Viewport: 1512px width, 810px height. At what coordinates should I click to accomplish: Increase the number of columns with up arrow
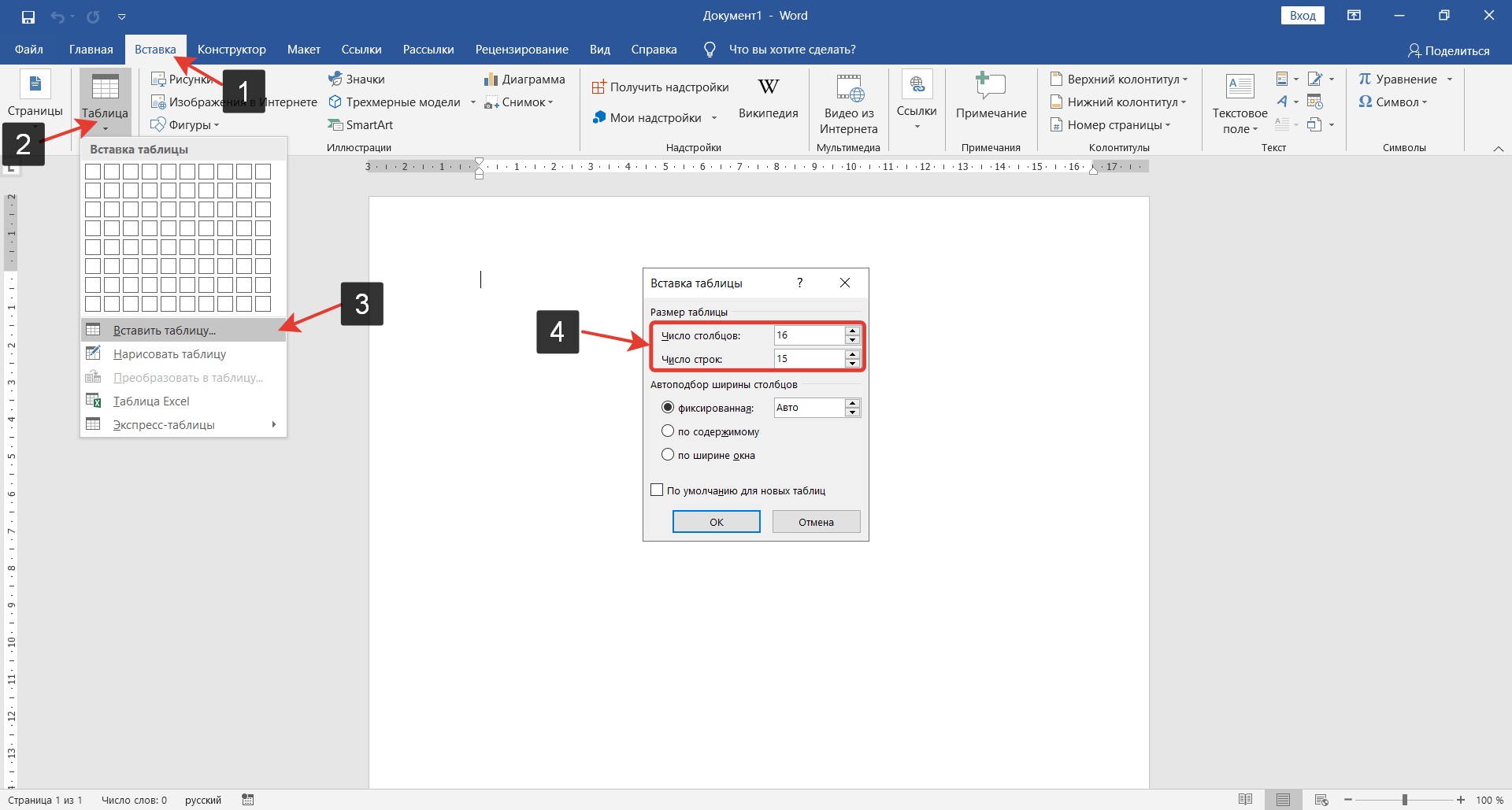pos(852,331)
